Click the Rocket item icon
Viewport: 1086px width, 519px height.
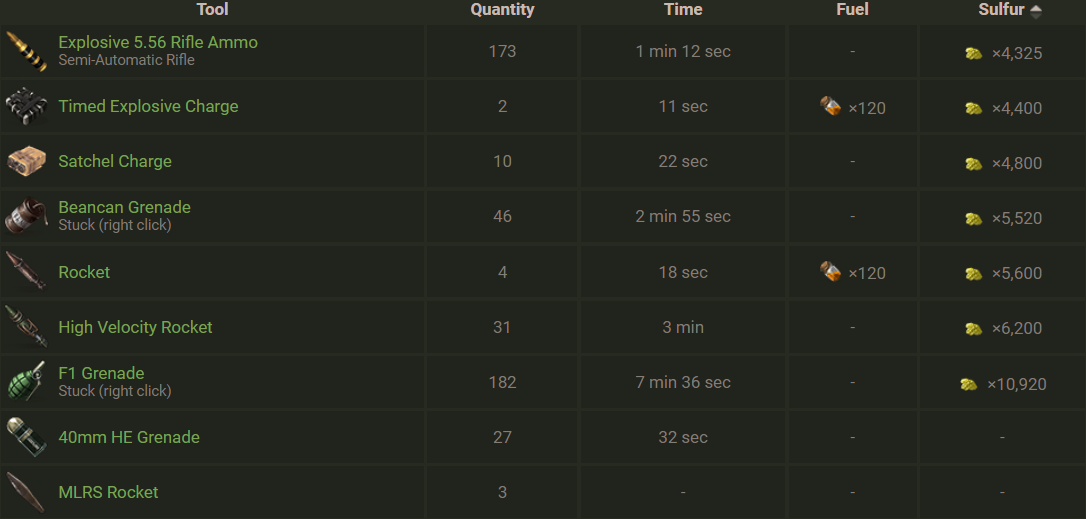coord(26,271)
